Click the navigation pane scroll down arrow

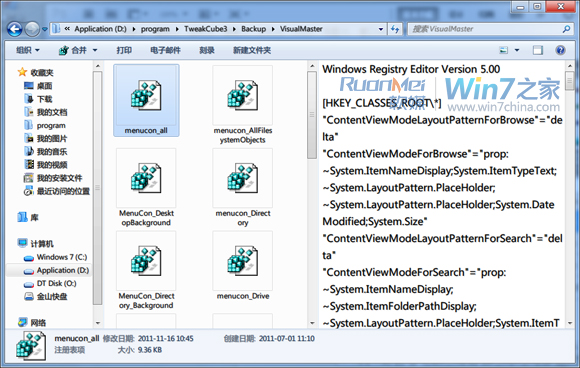[x=98, y=323]
